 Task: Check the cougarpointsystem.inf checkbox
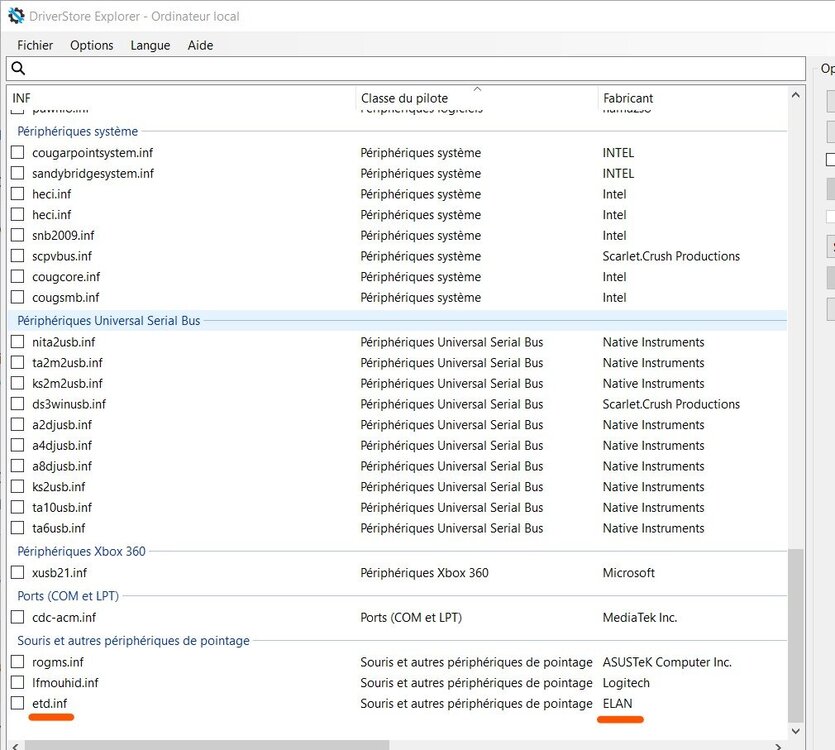(x=18, y=152)
